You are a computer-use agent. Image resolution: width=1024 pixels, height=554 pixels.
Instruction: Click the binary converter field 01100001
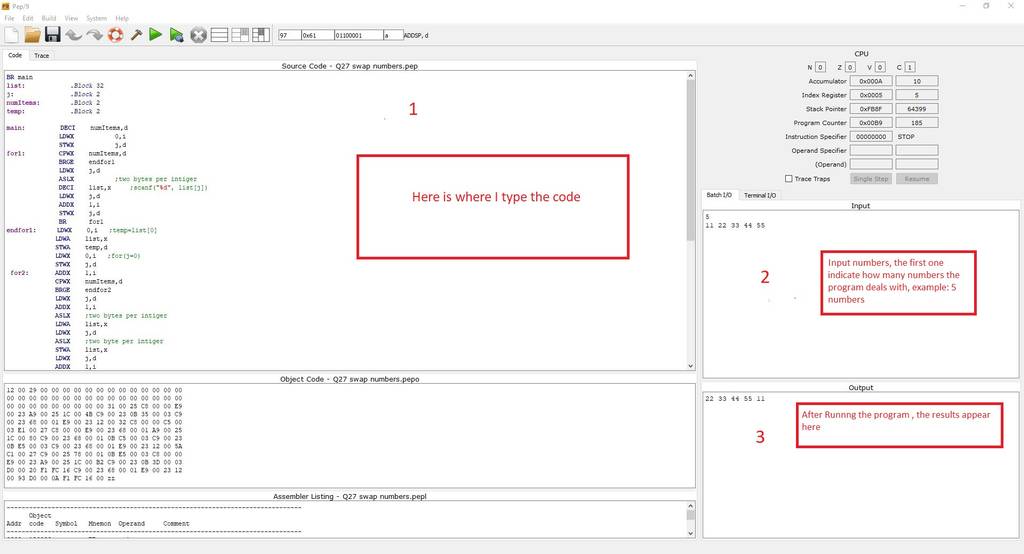point(359,35)
